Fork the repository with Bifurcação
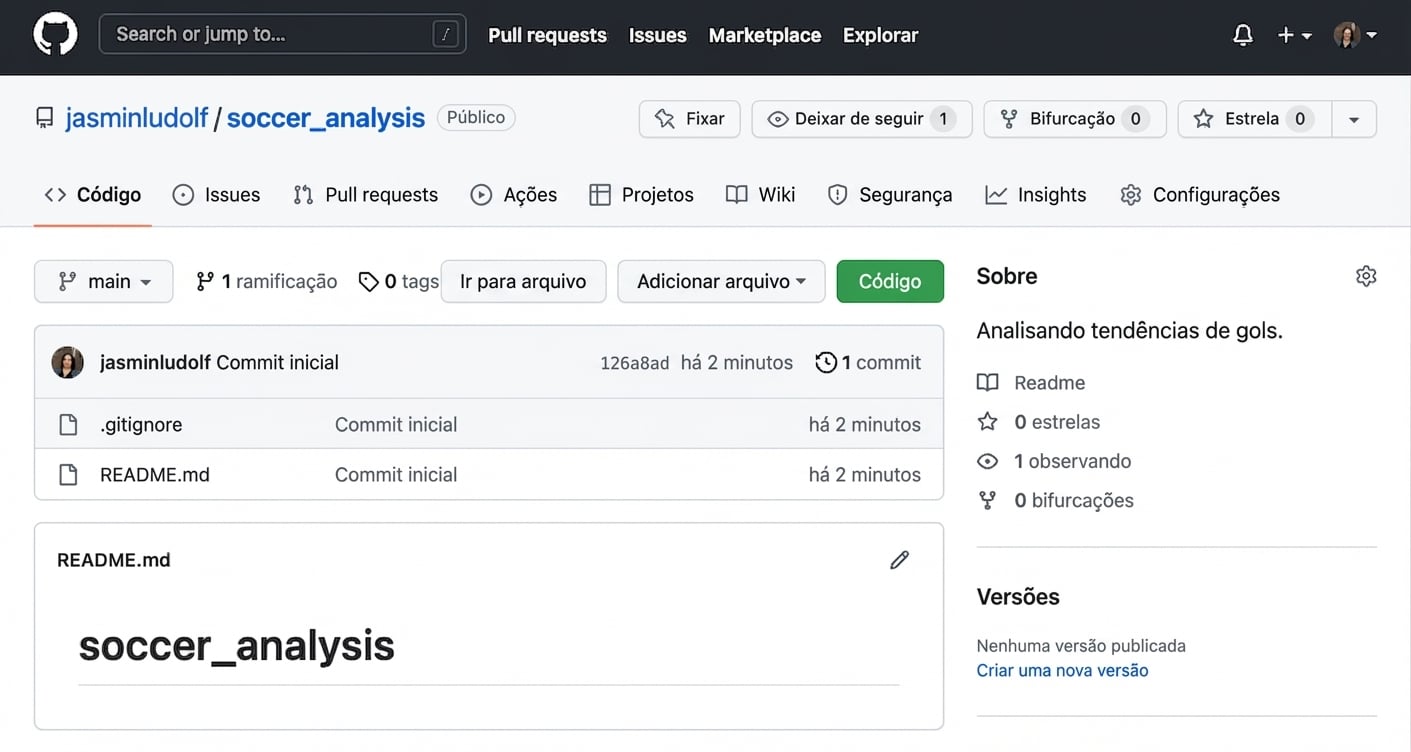This screenshot has height=752, width=1411. (x=1075, y=119)
